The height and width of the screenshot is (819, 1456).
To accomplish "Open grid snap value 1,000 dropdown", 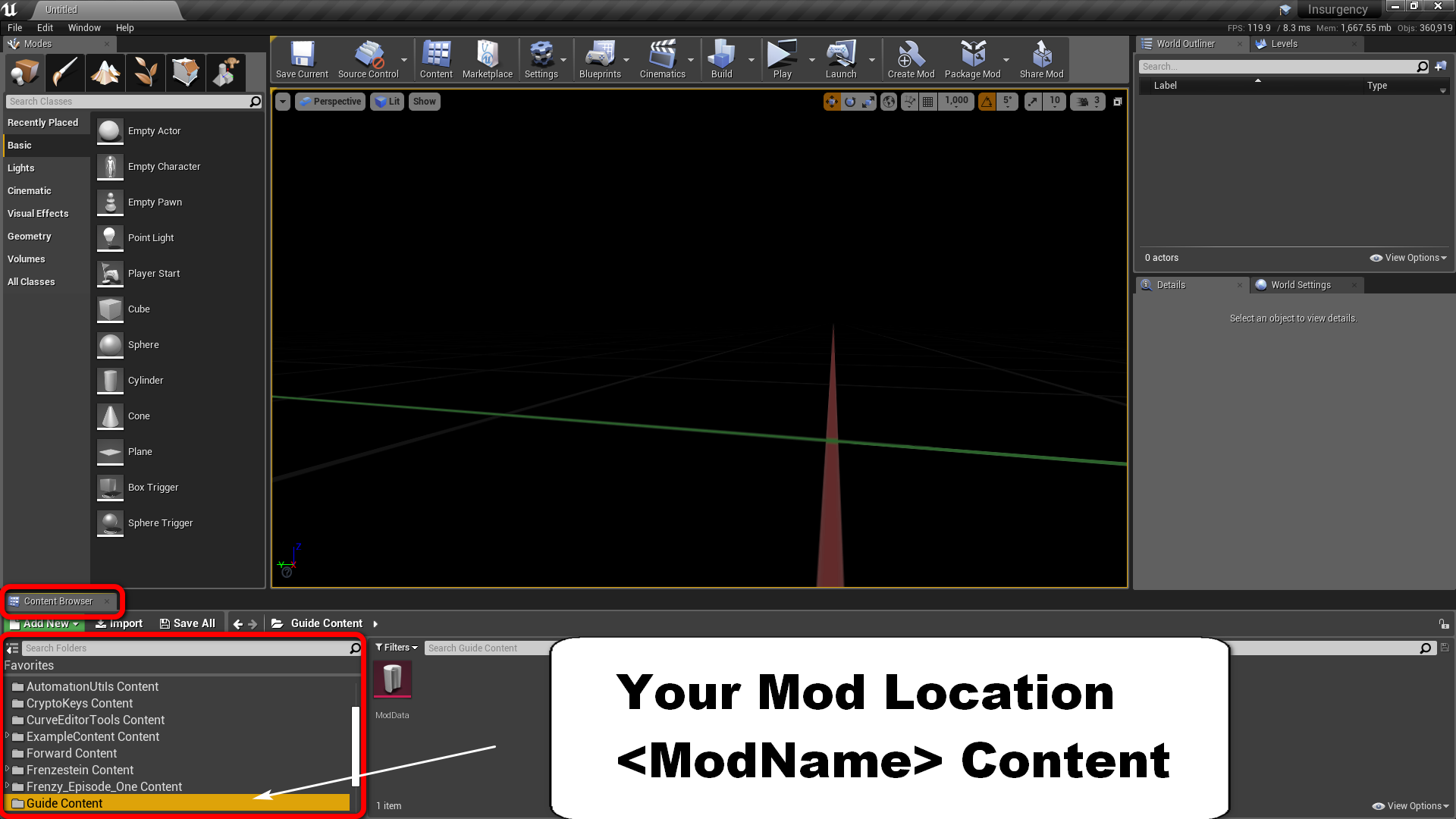I will 956,102.
